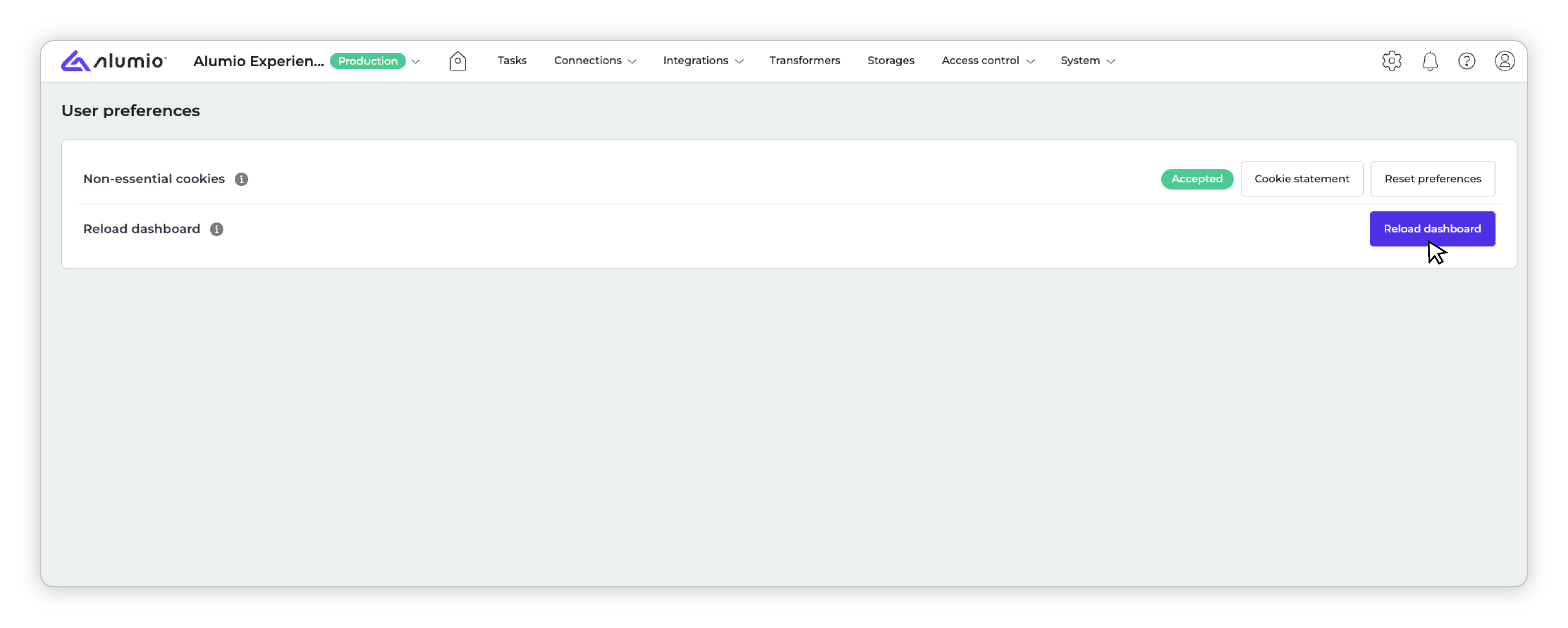Open the home dashboard icon
This screenshot has height=628, width=1568.
(x=457, y=61)
